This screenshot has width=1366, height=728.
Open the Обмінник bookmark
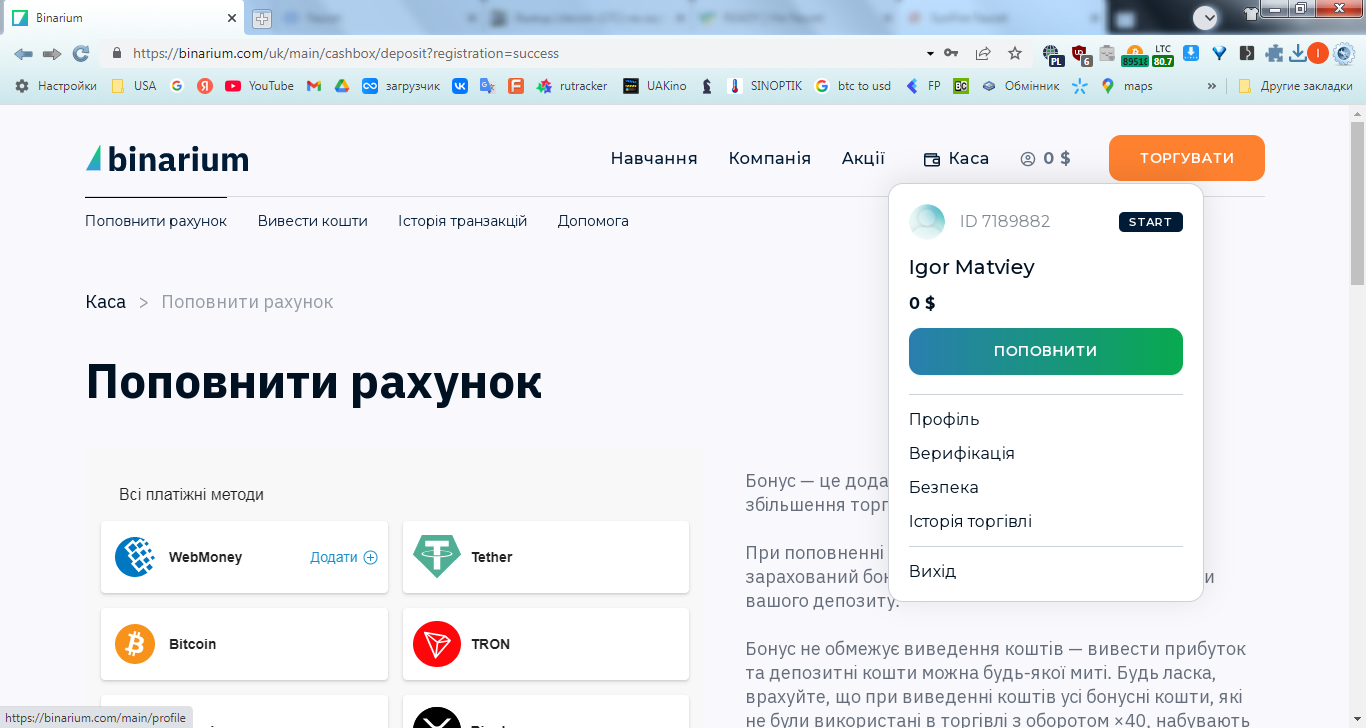(x=1020, y=86)
